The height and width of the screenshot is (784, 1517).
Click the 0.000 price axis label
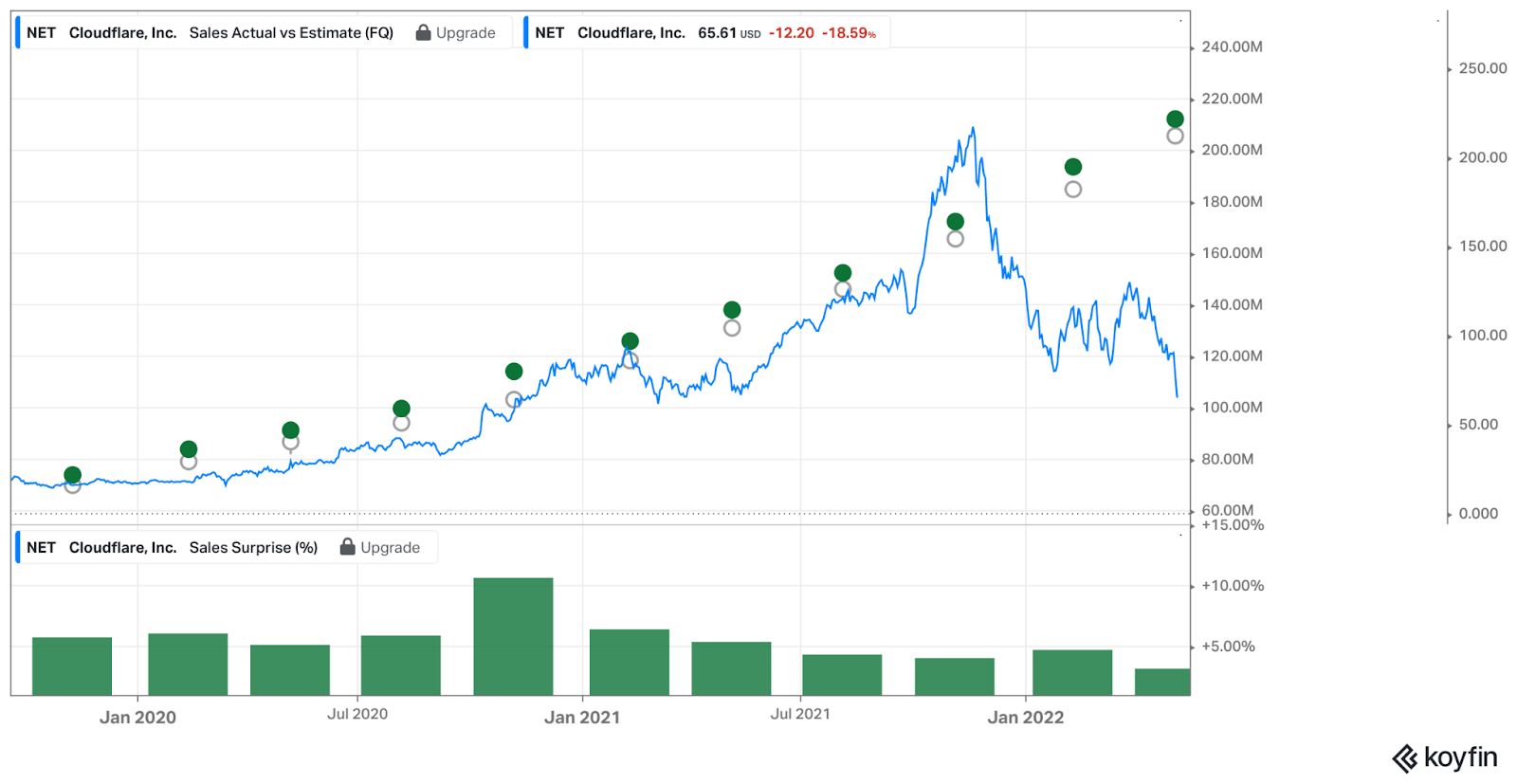point(1479,514)
